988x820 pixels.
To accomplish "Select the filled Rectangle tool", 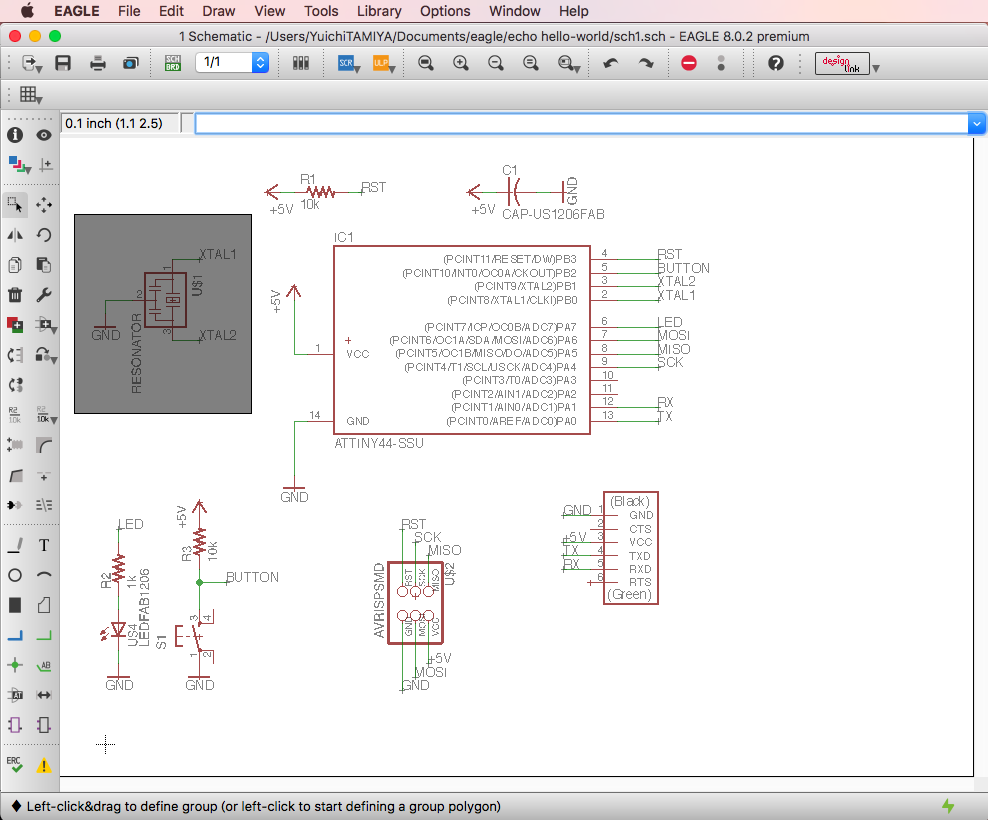I will 15,605.
